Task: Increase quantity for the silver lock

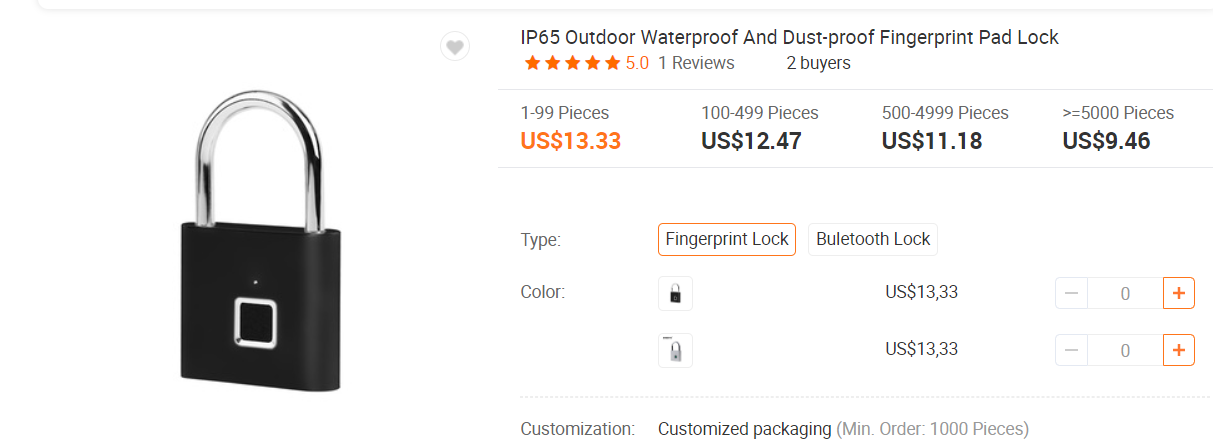Action: tap(1179, 350)
